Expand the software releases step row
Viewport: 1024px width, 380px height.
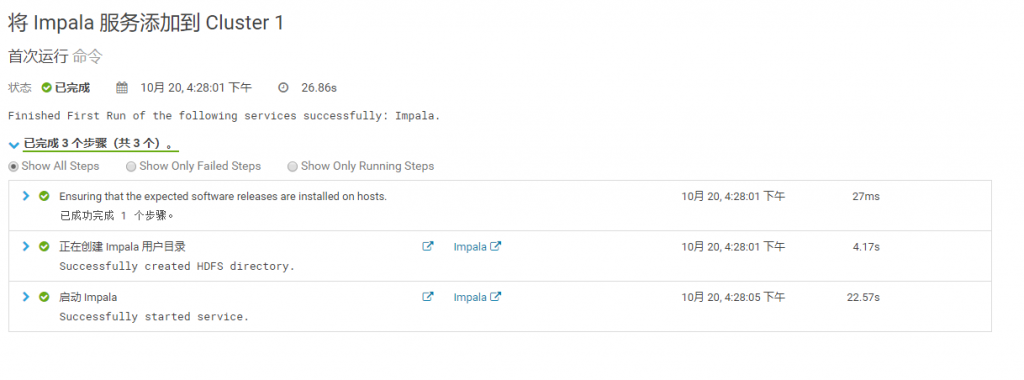pos(26,196)
